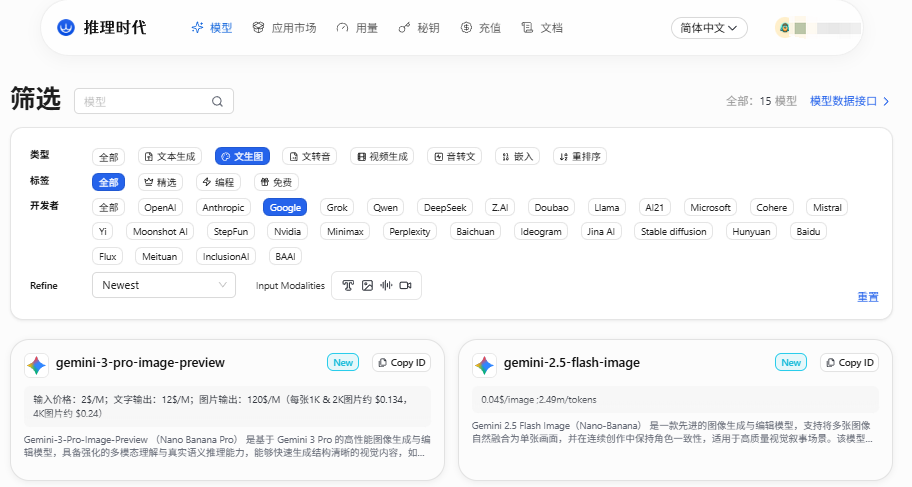This screenshot has height=487, width=912.
Task: Filter by Cohere developer
Action: (x=771, y=208)
